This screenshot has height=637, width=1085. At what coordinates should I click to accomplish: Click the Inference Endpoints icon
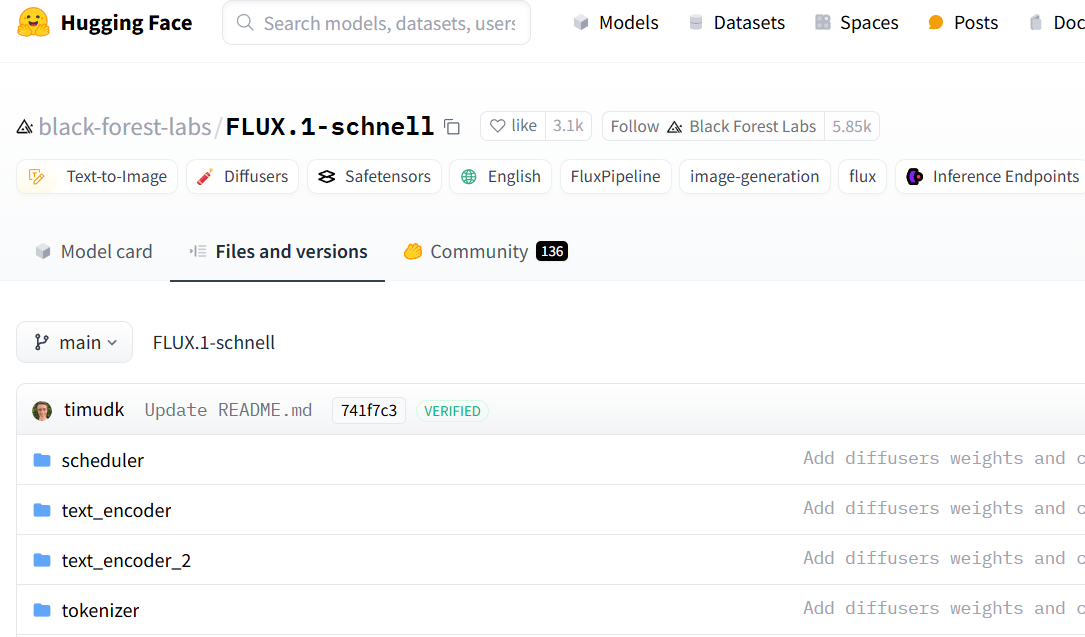coord(914,177)
